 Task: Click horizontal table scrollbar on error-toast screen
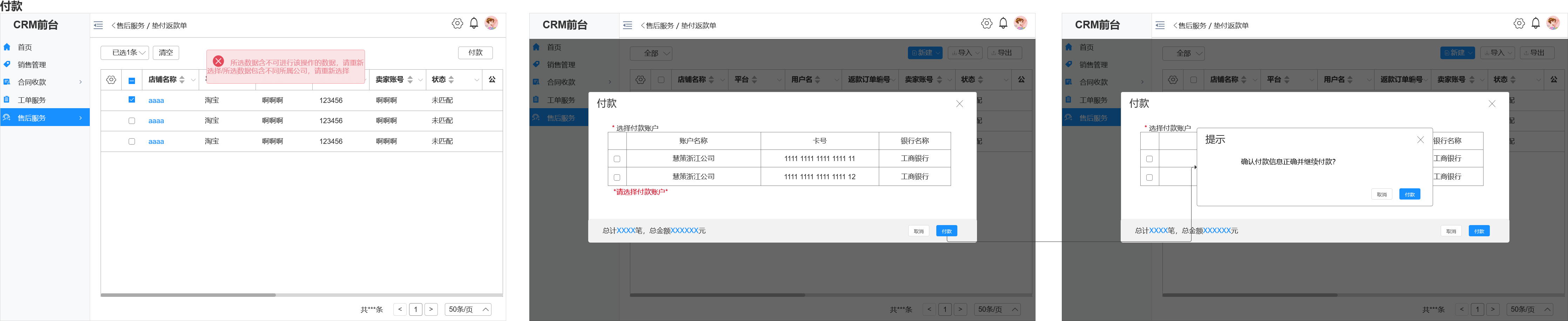(x=188, y=295)
